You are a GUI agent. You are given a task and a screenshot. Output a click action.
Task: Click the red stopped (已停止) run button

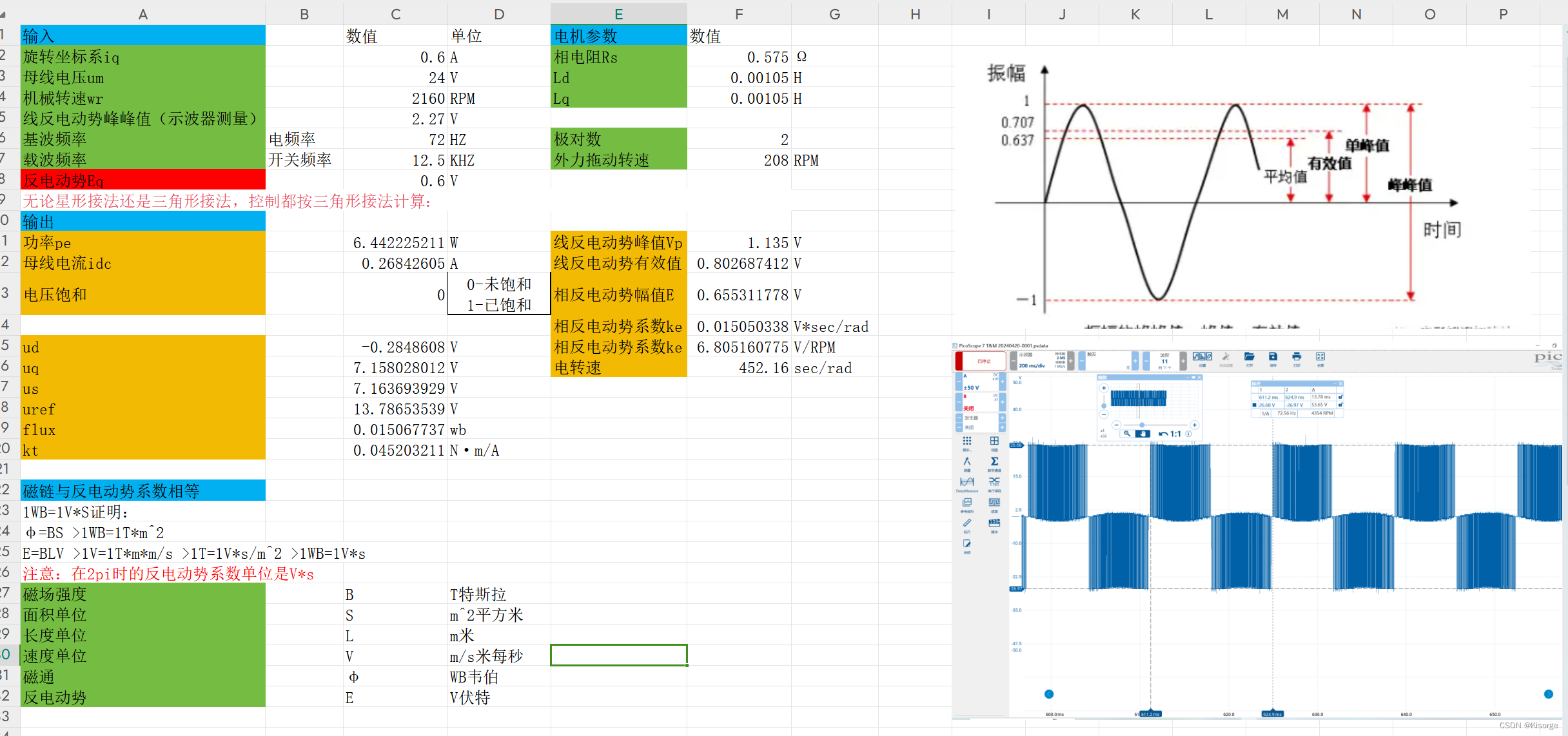coord(981,361)
